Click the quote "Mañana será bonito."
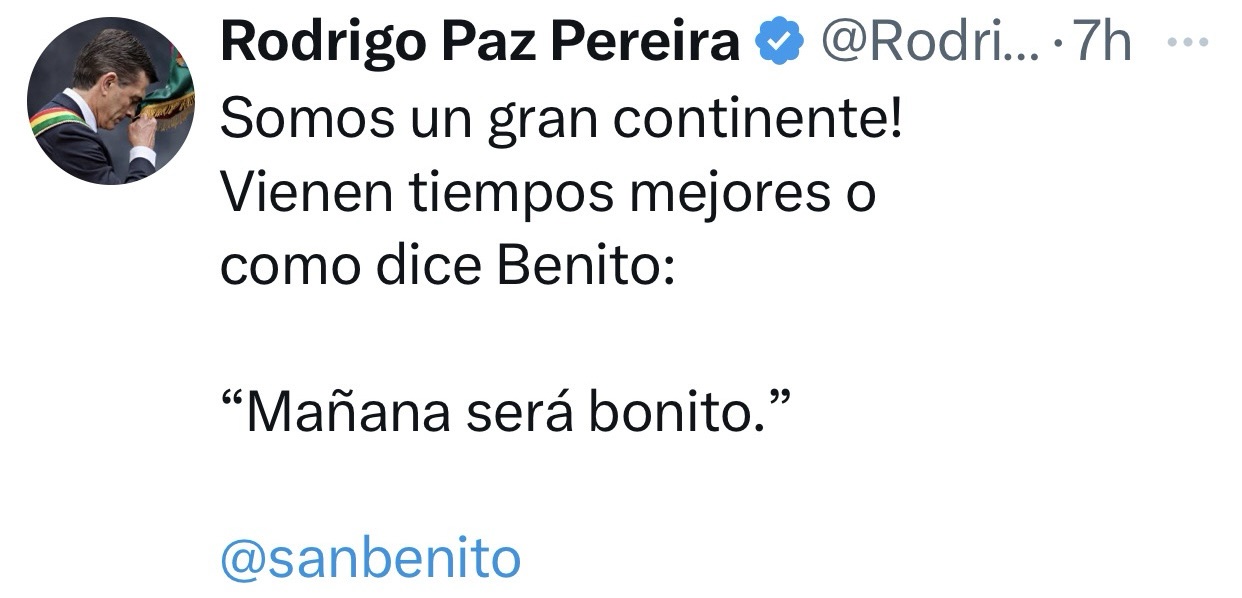Viewport: 1242px width, 598px height. (x=506, y=413)
